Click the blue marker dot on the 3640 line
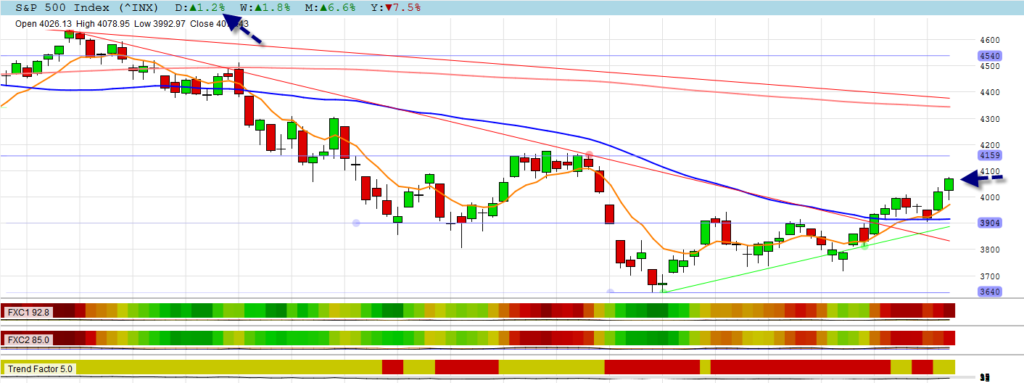The width and height of the screenshot is (1024, 383). point(610,292)
